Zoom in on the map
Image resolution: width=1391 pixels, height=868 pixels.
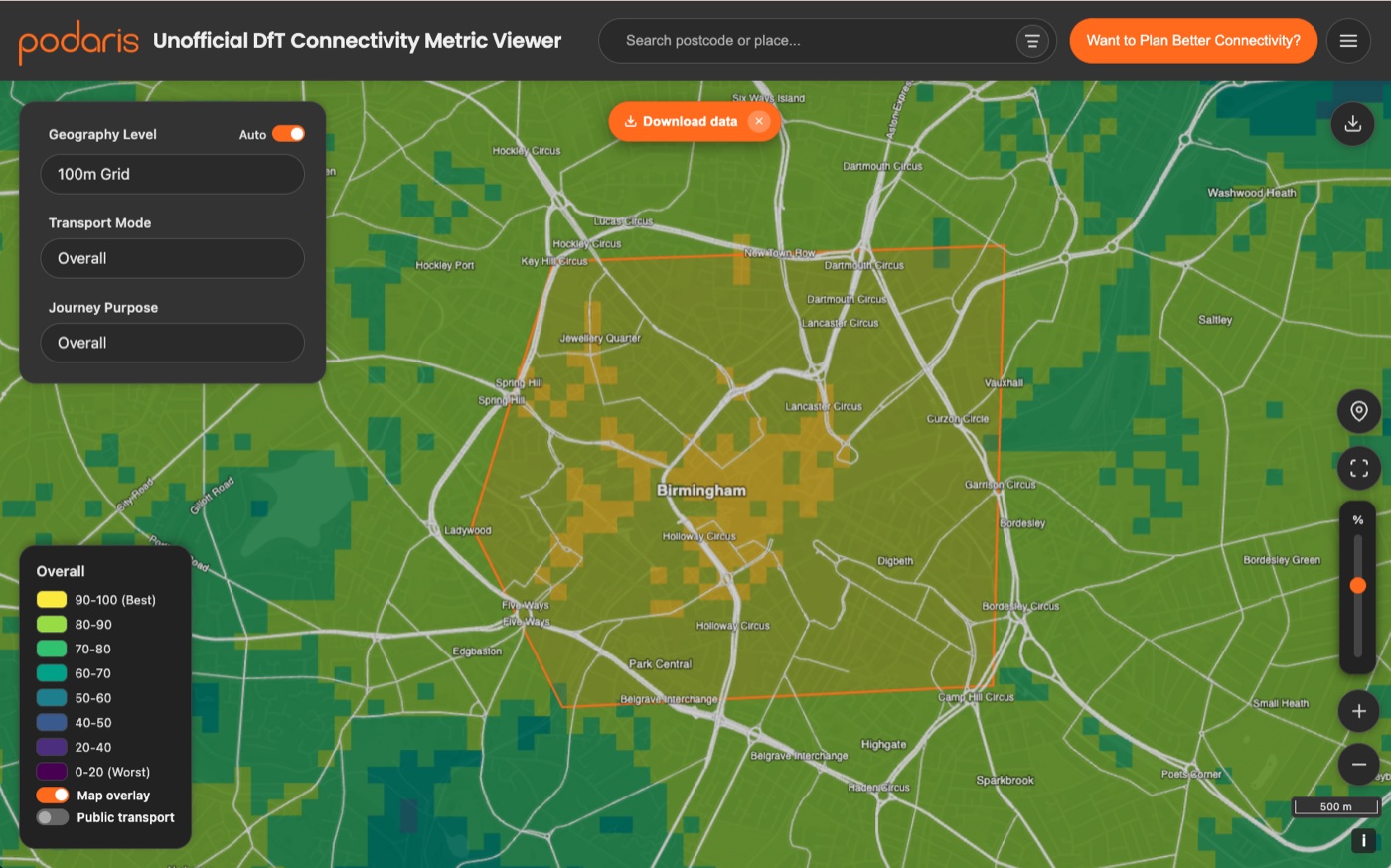pyautogui.click(x=1358, y=711)
